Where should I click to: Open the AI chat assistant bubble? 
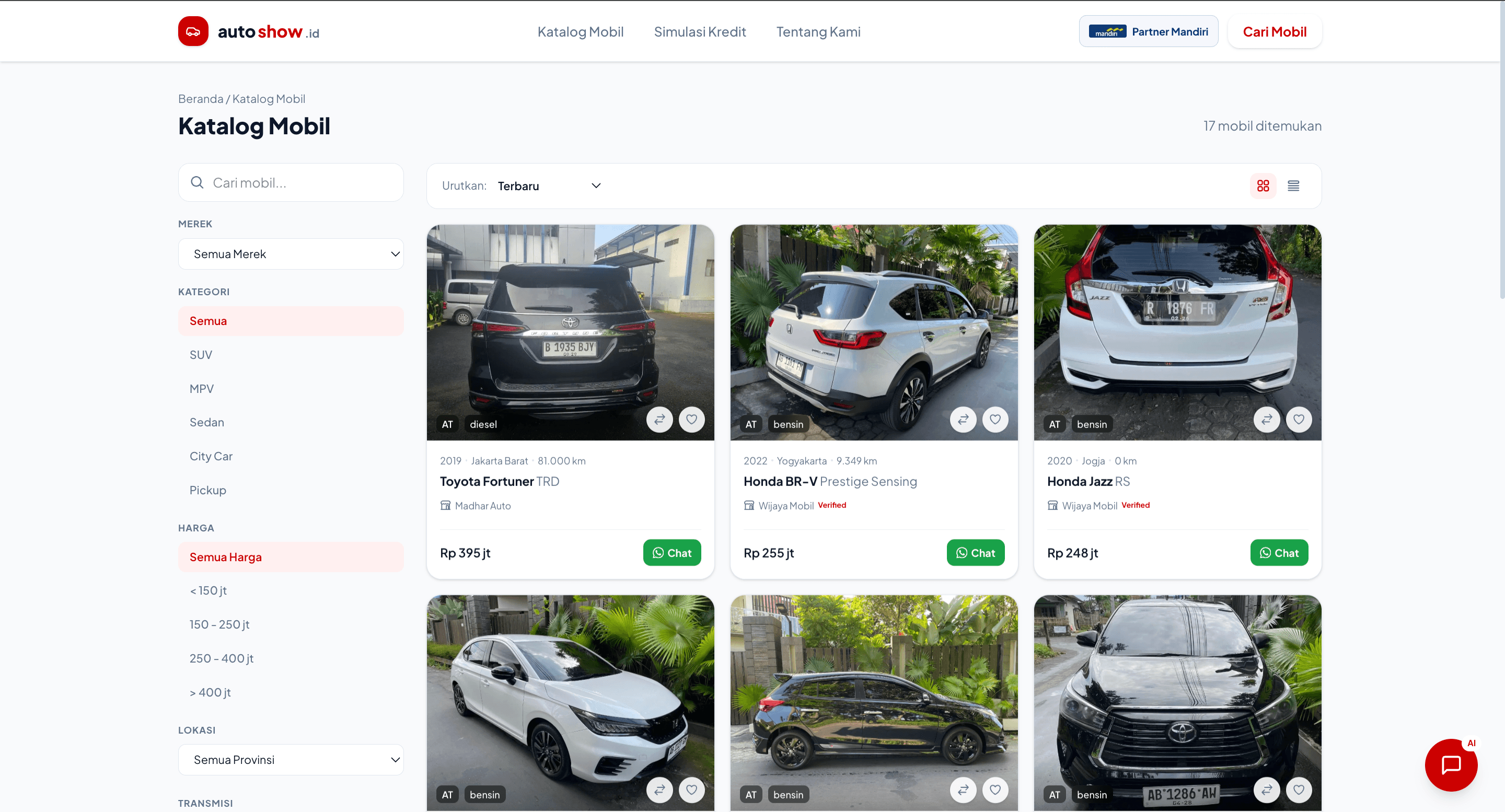click(1451, 764)
